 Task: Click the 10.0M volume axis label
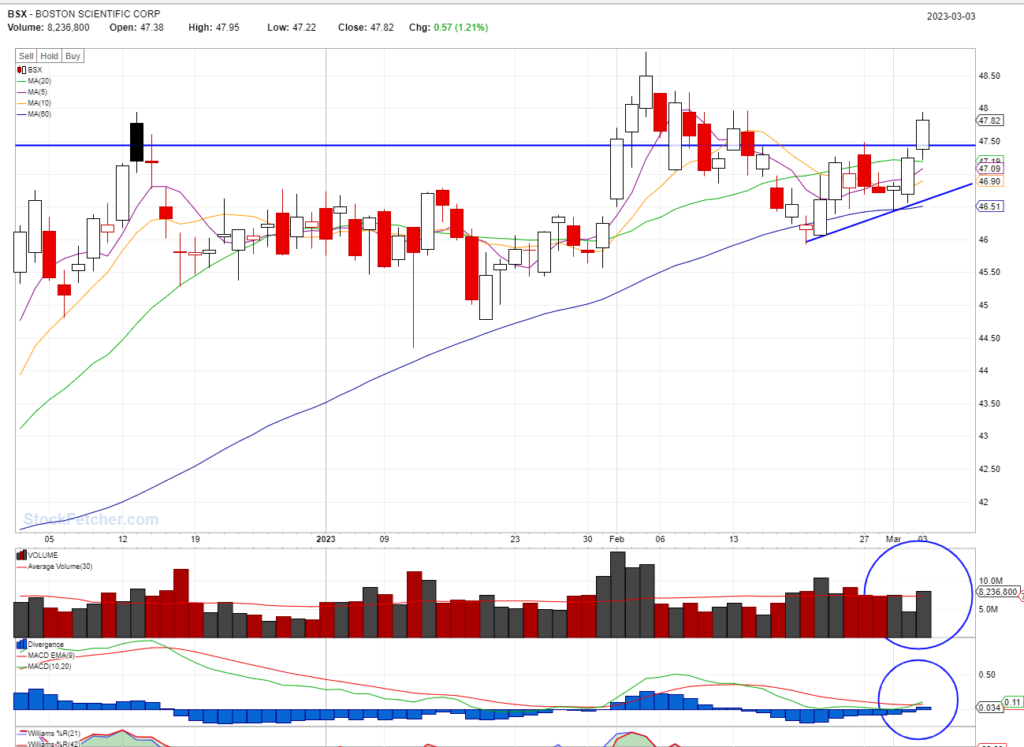[990, 580]
